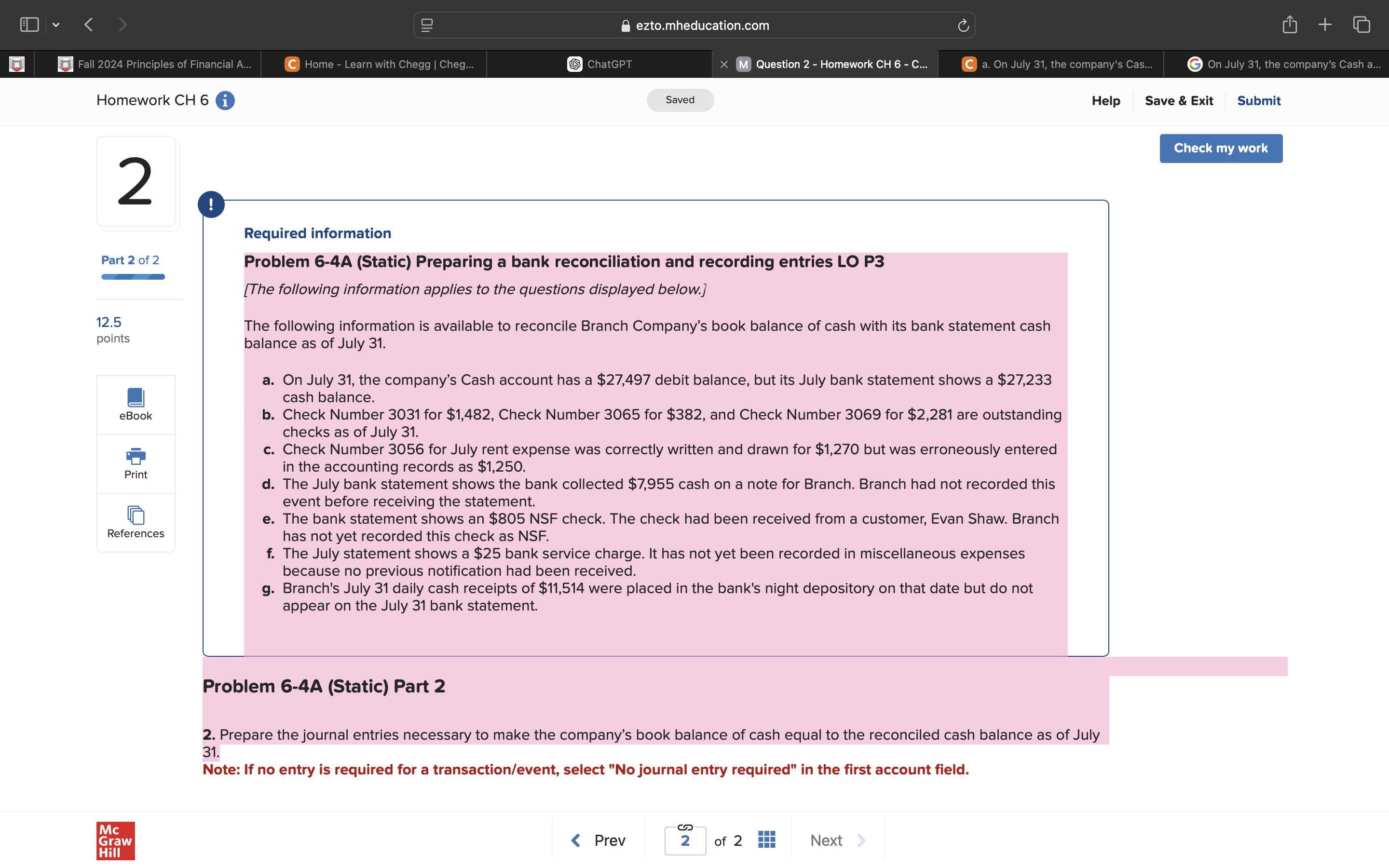Click the exclamation alert icon on the problem
The height and width of the screenshot is (868, 1389).
tap(211, 204)
